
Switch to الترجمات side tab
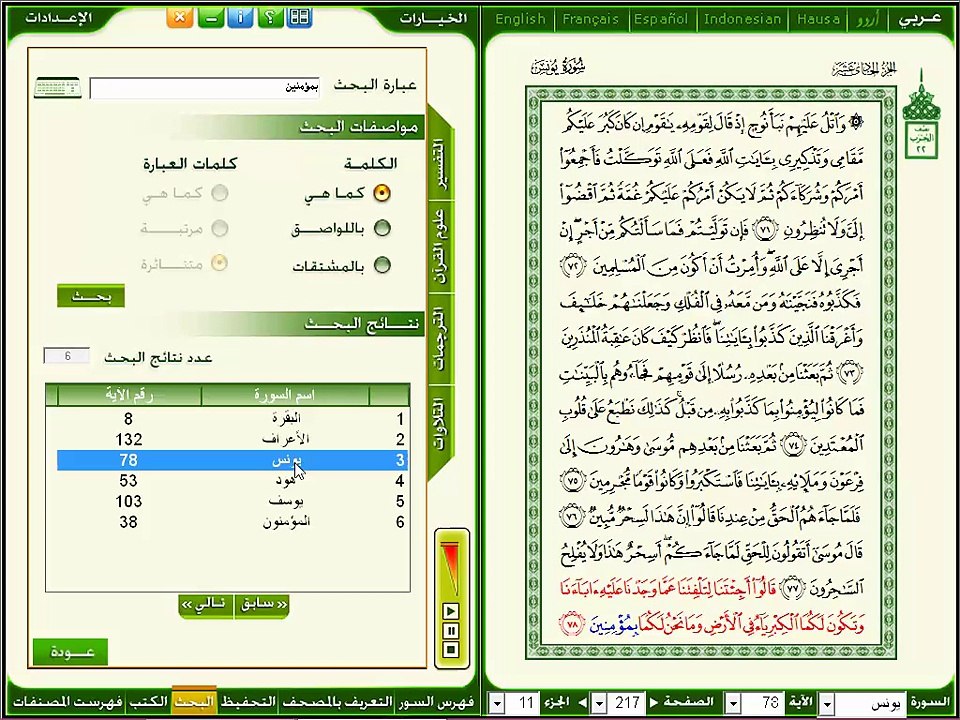click(x=438, y=341)
